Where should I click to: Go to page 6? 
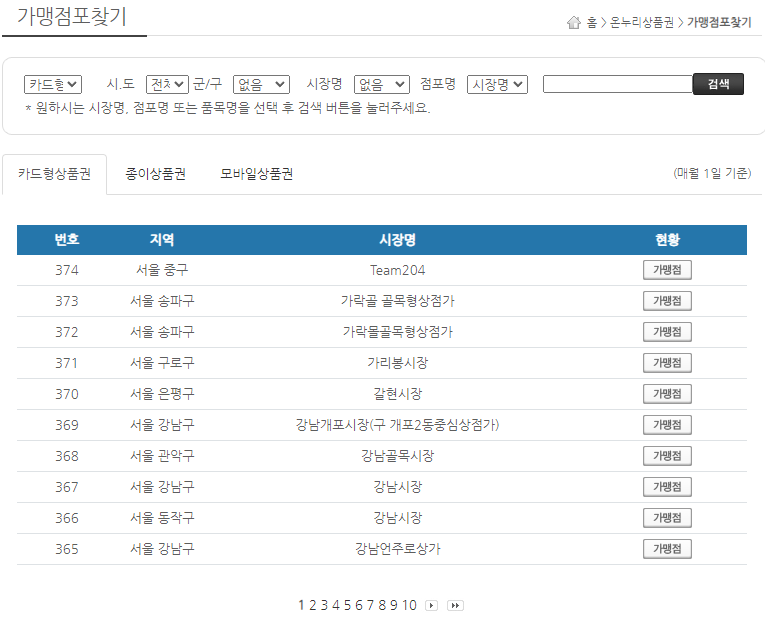pyautogui.click(x=359, y=606)
